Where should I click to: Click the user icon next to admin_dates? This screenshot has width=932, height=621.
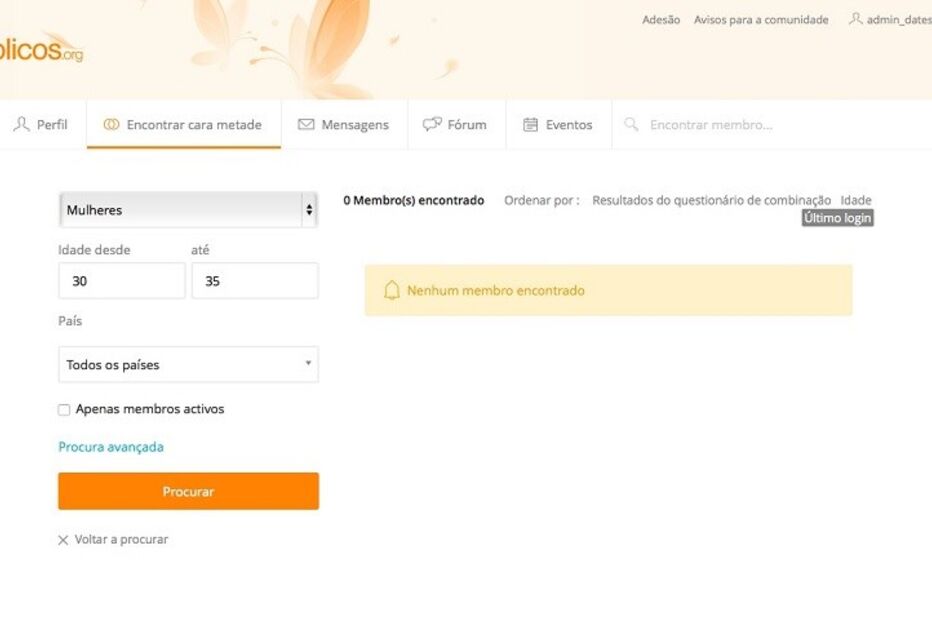coord(855,19)
